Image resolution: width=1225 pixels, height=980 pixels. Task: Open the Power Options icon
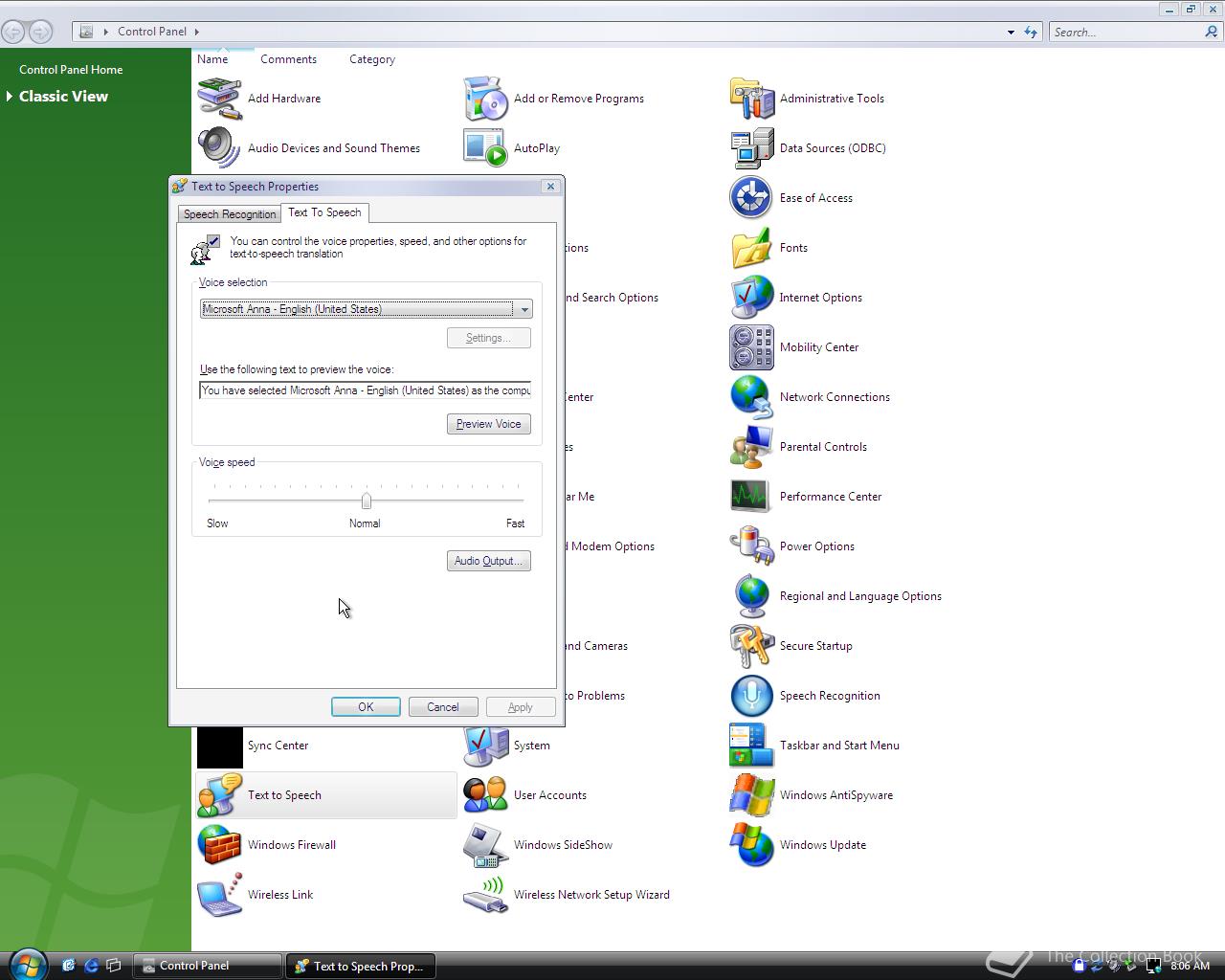(x=751, y=546)
